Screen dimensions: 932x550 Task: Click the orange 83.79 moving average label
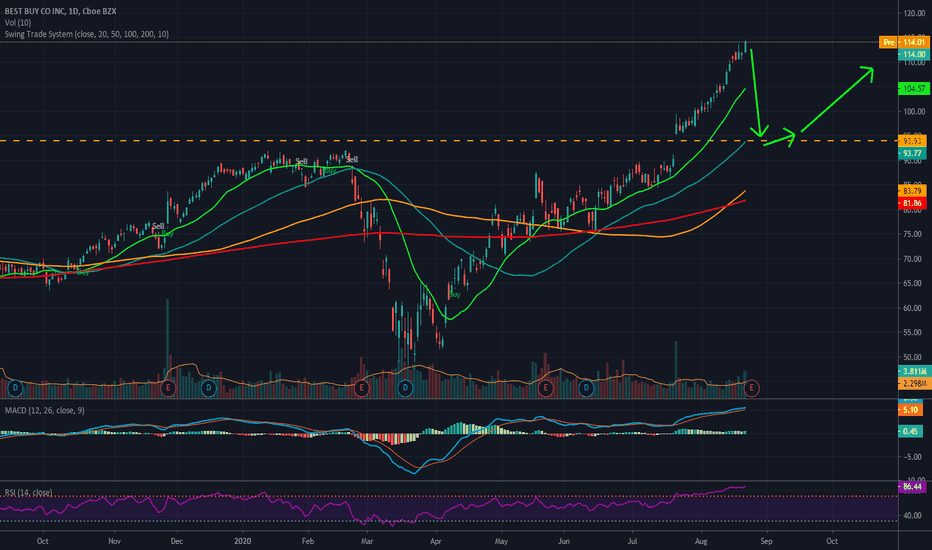(912, 191)
